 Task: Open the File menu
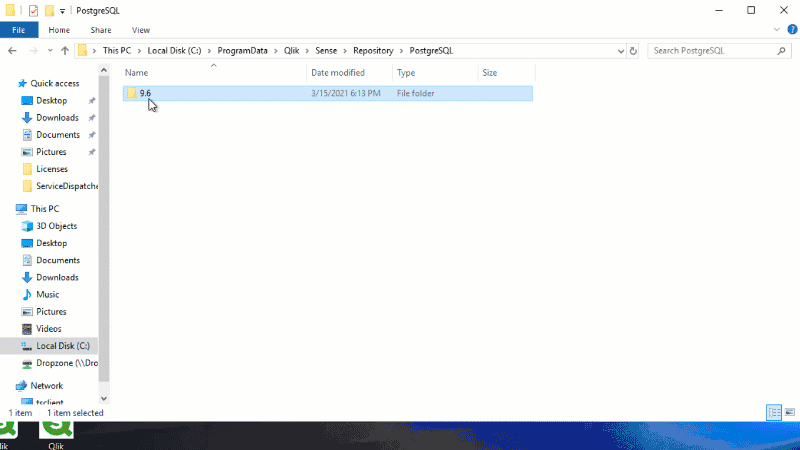(x=18, y=30)
